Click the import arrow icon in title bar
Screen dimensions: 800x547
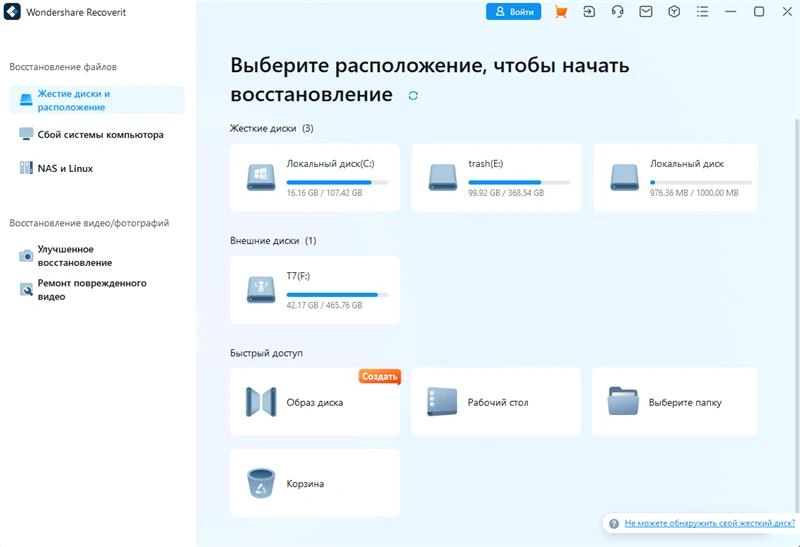(590, 12)
